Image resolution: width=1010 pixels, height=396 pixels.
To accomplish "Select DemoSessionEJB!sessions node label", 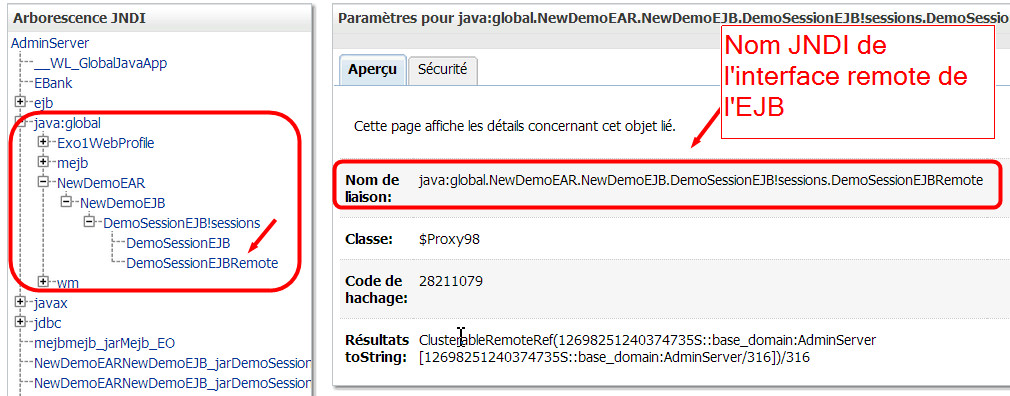I will tap(182, 223).
